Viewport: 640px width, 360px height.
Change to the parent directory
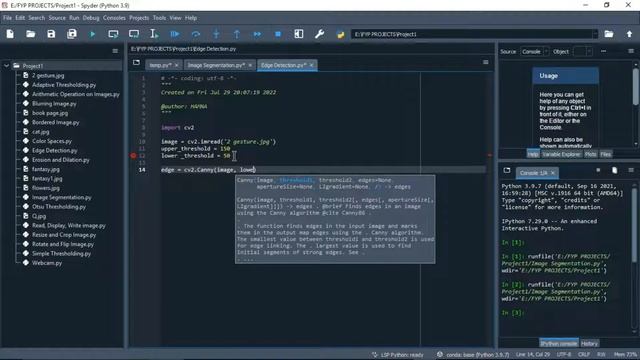[629, 34]
